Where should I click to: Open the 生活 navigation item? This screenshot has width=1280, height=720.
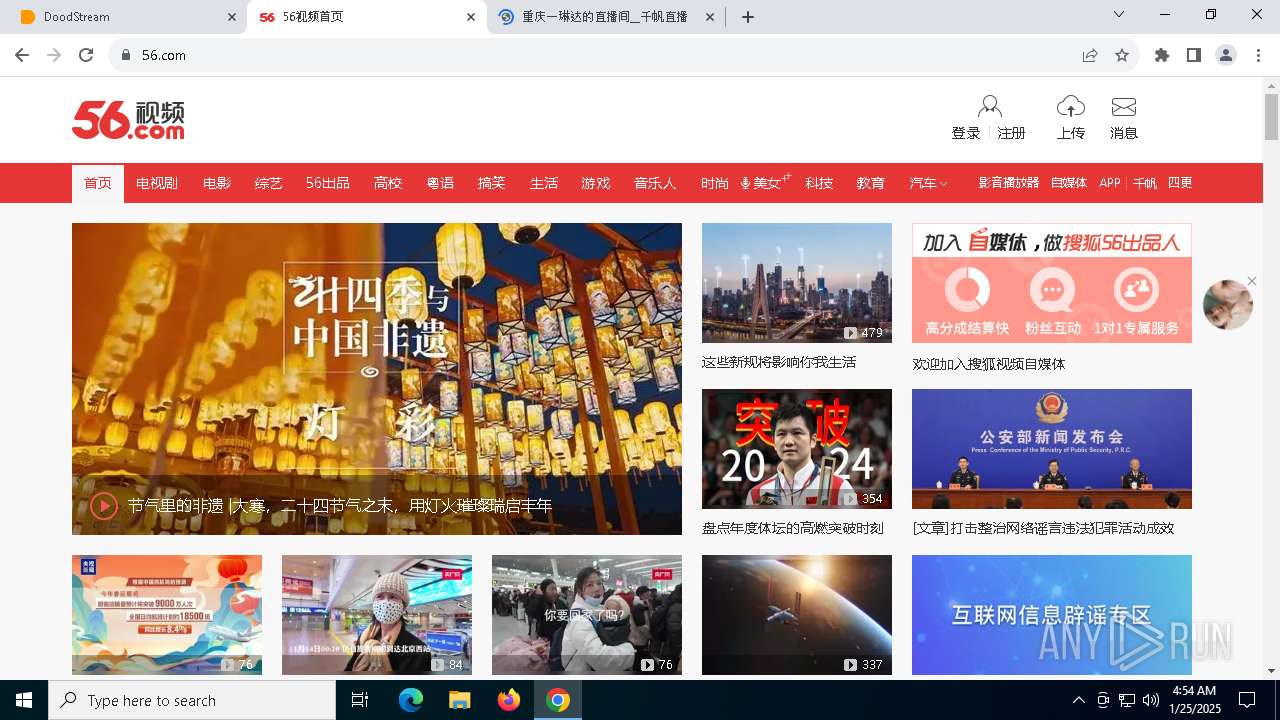(x=544, y=183)
